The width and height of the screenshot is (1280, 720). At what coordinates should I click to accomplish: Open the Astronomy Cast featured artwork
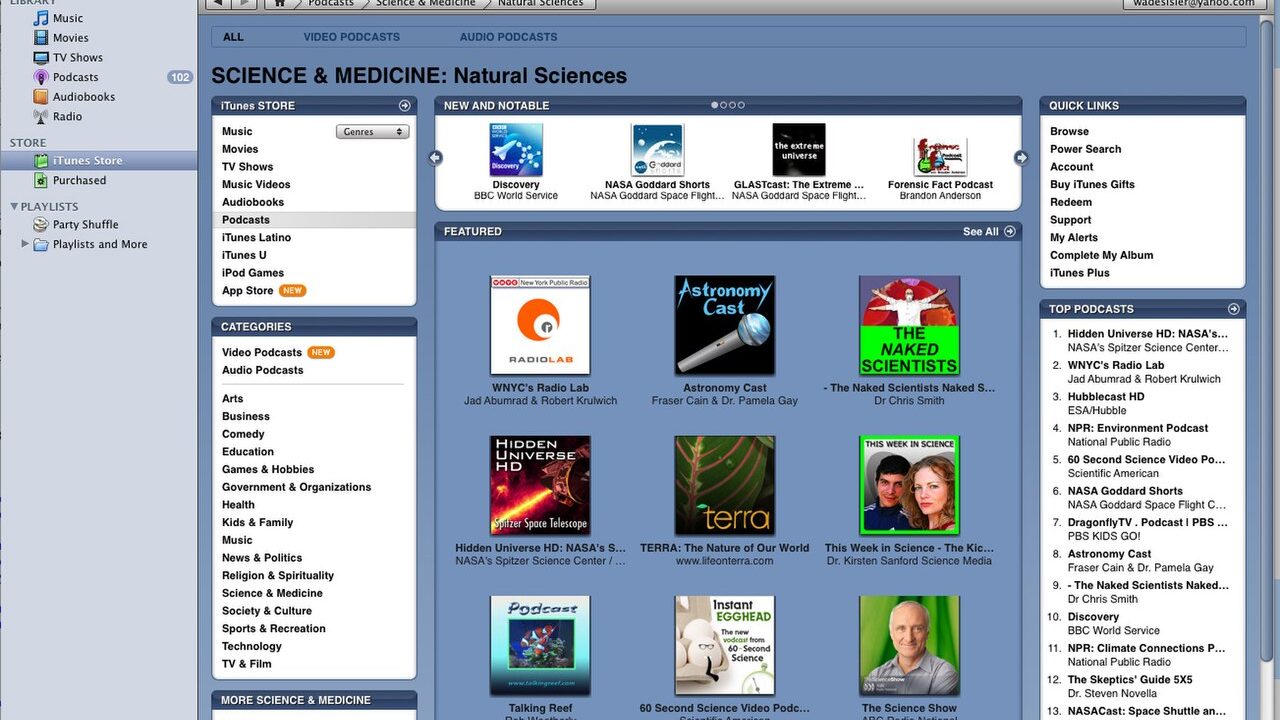[725, 325]
